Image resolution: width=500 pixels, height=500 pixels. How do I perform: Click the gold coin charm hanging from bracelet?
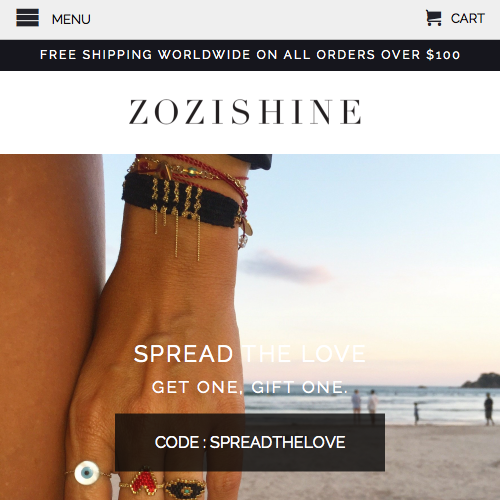click(x=247, y=229)
